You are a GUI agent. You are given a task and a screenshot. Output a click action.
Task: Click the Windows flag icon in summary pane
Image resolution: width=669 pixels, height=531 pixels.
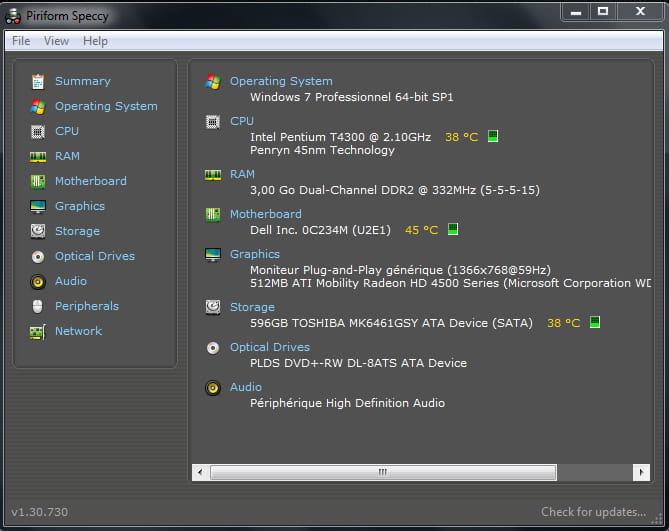coord(212,81)
